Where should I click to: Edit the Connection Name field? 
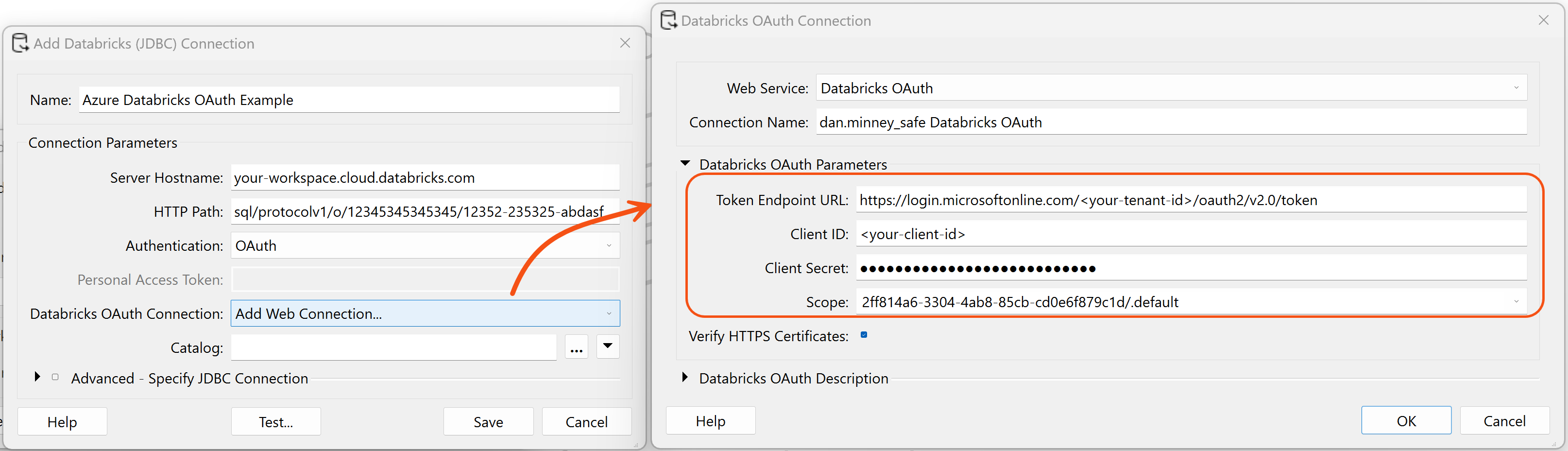[1171, 122]
